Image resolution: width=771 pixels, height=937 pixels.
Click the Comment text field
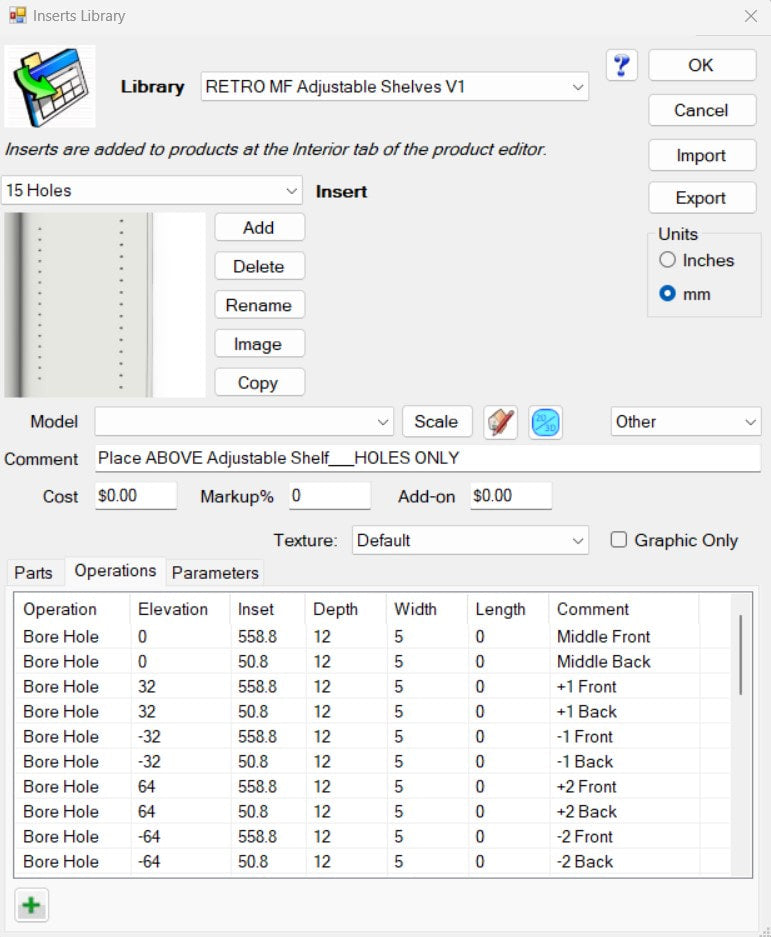click(427, 459)
